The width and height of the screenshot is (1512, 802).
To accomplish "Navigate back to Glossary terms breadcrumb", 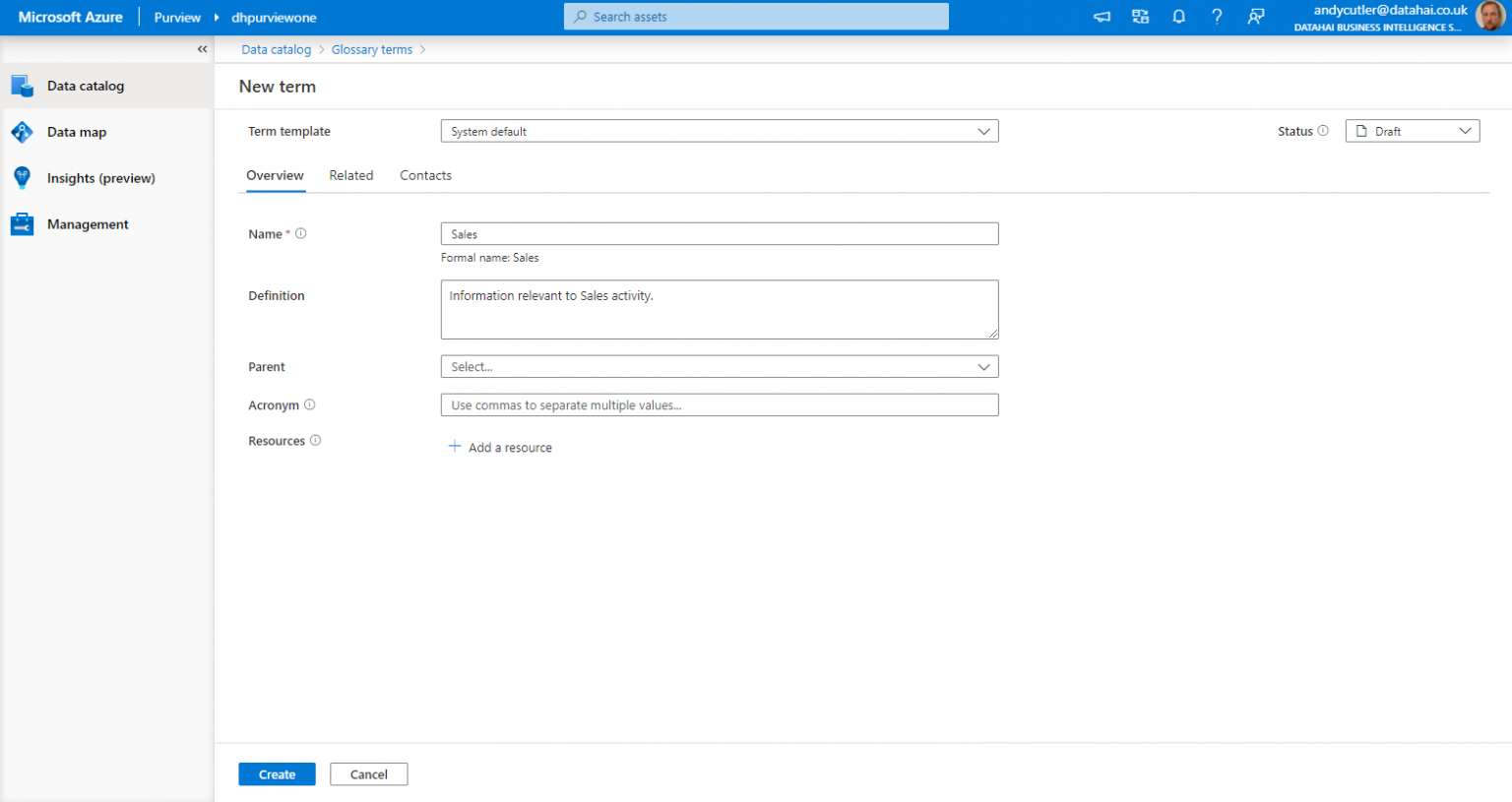I will point(371,49).
